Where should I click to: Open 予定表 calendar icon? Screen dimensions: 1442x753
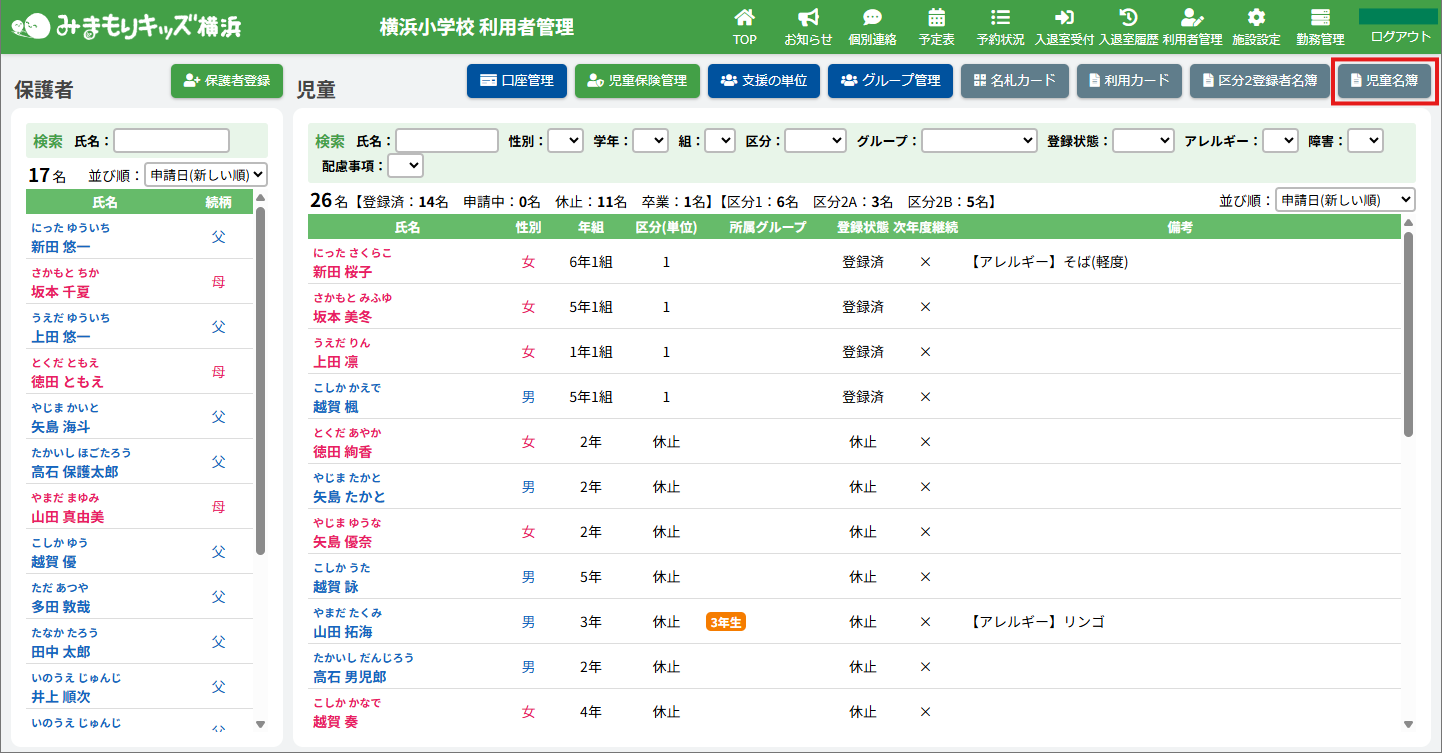pos(936,18)
